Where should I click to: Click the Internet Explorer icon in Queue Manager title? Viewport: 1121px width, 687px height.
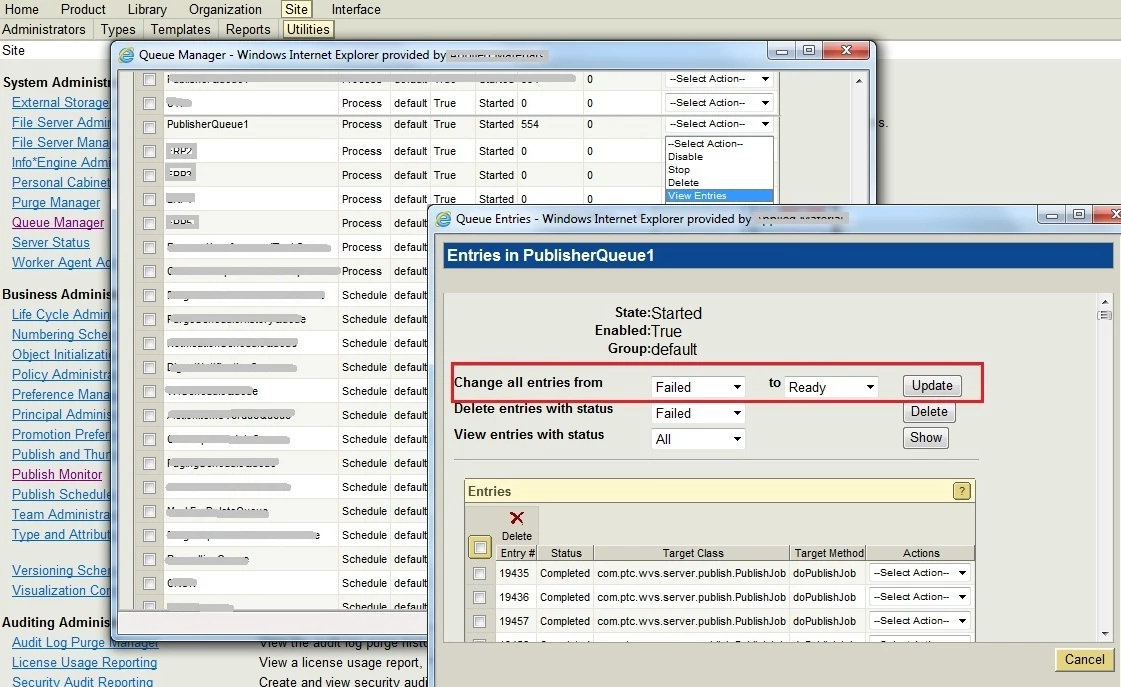point(127,55)
